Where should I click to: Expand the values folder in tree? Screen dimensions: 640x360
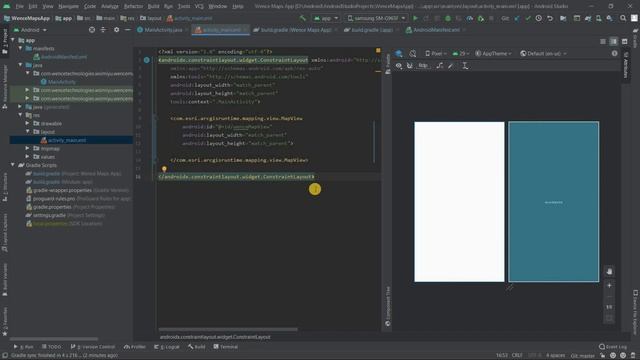point(27,157)
